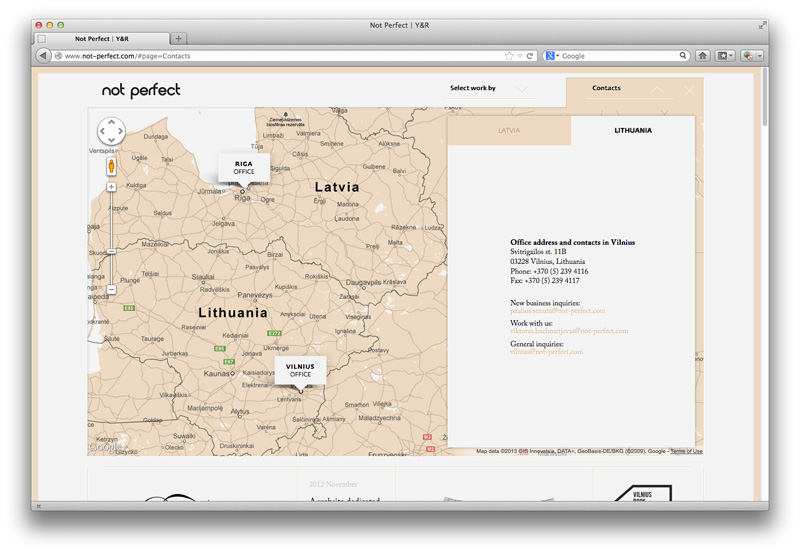Click the Street View pegman icon
Viewport: 800px width, 554px height.
click(111, 166)
